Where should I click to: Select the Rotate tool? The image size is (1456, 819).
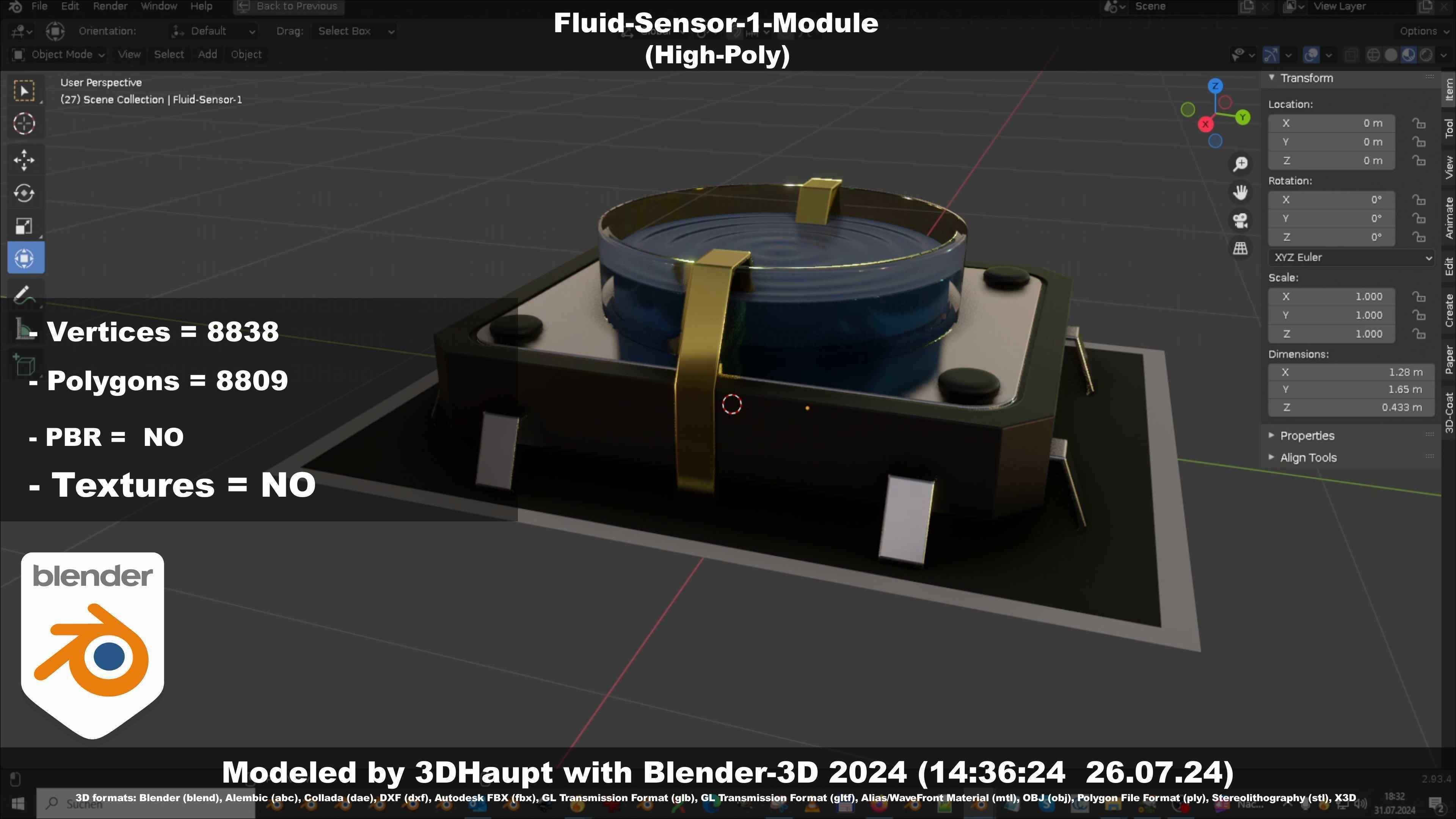tap(24, 193)
